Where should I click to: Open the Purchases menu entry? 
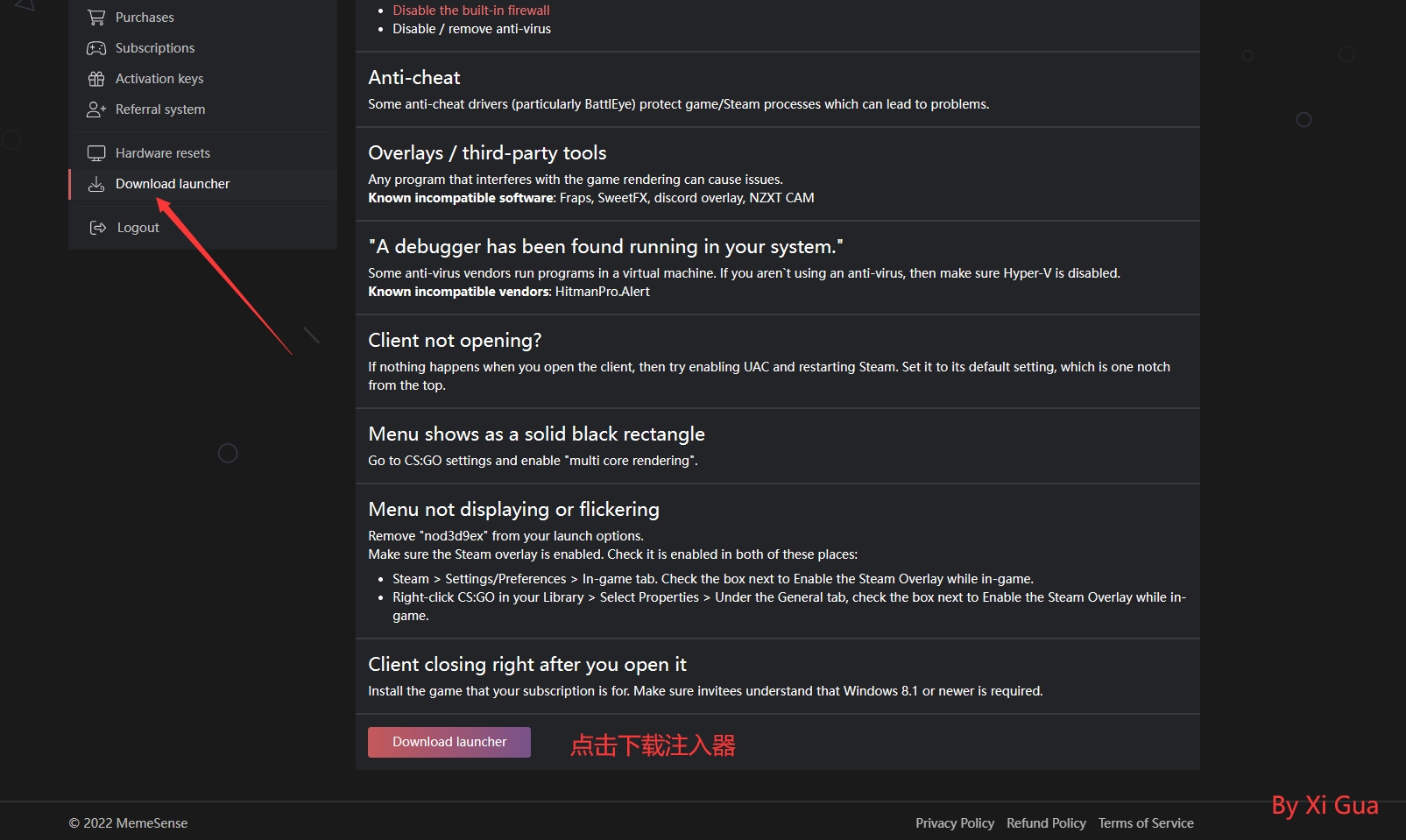(x=145, y=18)
